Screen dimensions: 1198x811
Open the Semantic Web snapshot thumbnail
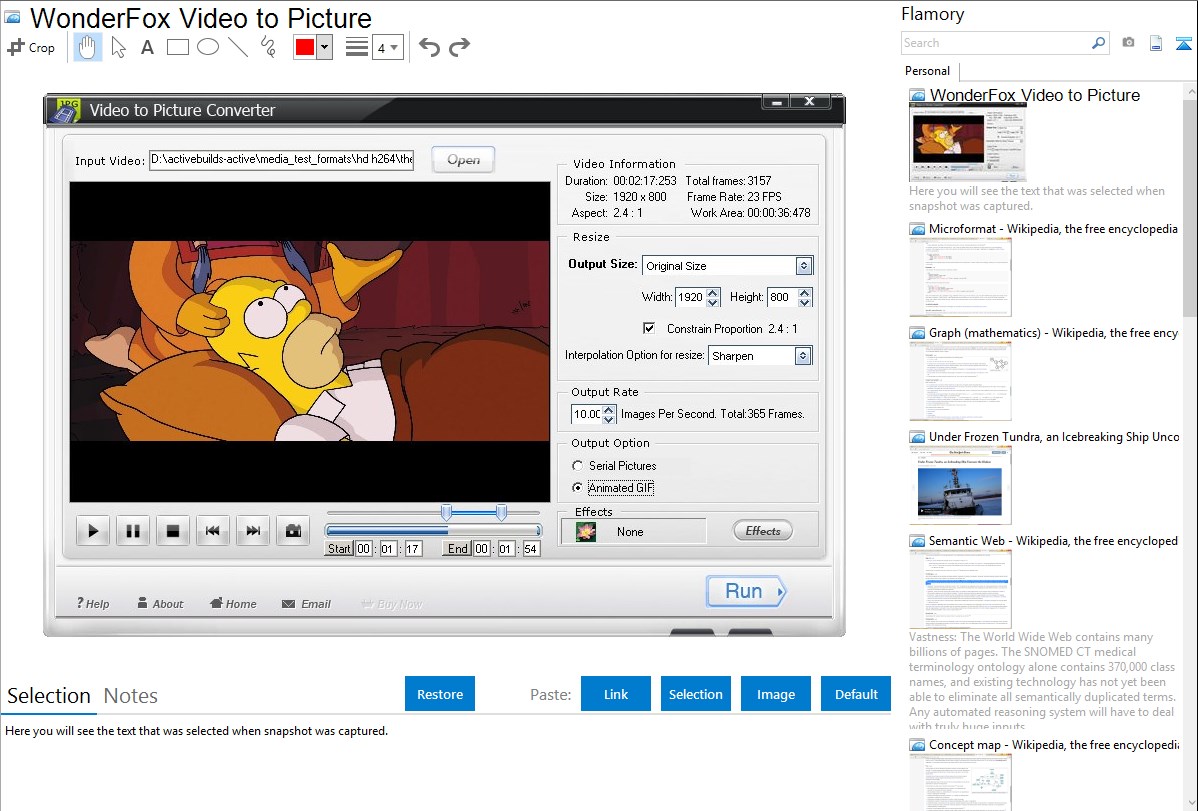pyautogui.click(x=960, y=589)
